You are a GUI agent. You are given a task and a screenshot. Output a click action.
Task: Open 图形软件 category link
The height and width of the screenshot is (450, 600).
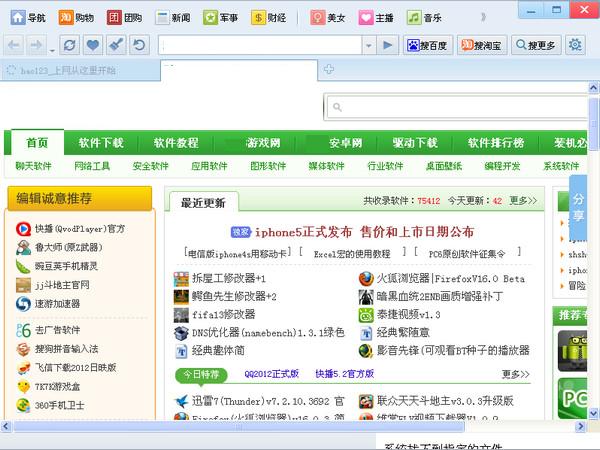click(x=268, y=166)
